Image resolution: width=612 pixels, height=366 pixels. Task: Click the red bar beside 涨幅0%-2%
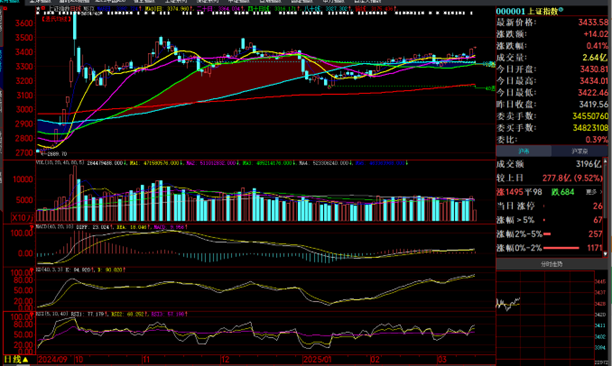[x=561, y=248]
